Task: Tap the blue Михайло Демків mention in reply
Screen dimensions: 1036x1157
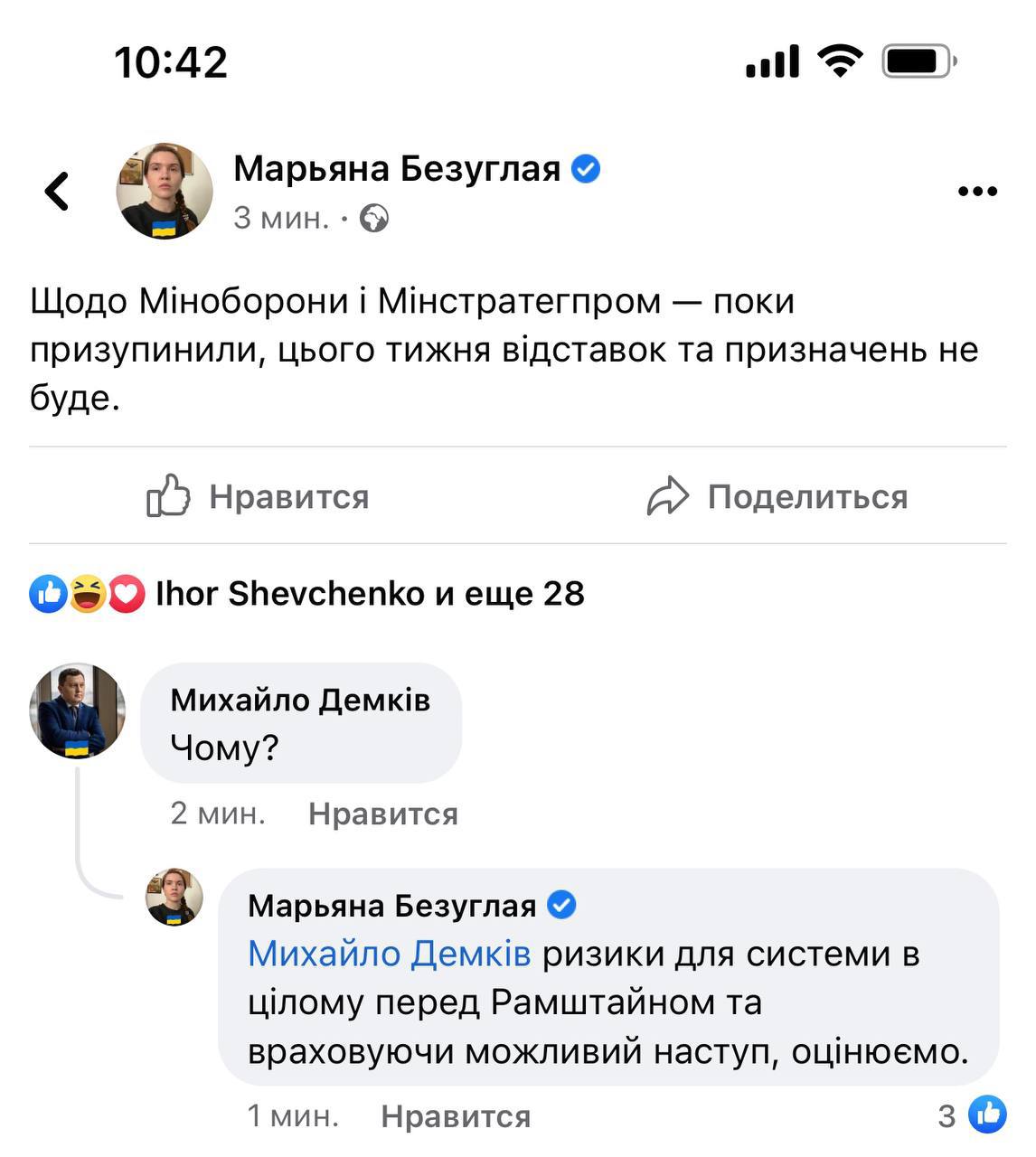Action: click(x=389, y=954)
